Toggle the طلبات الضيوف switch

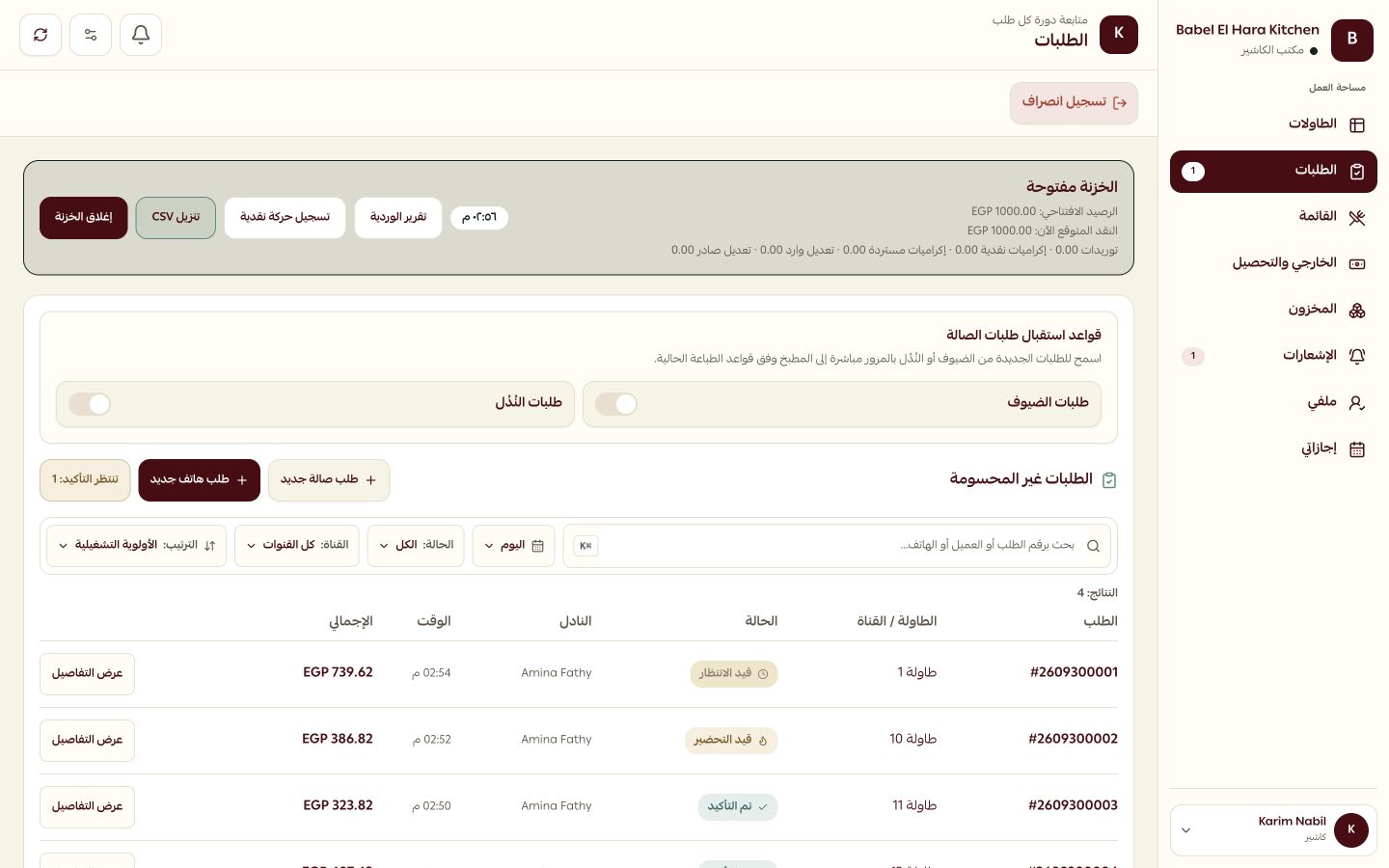(616, 404)
